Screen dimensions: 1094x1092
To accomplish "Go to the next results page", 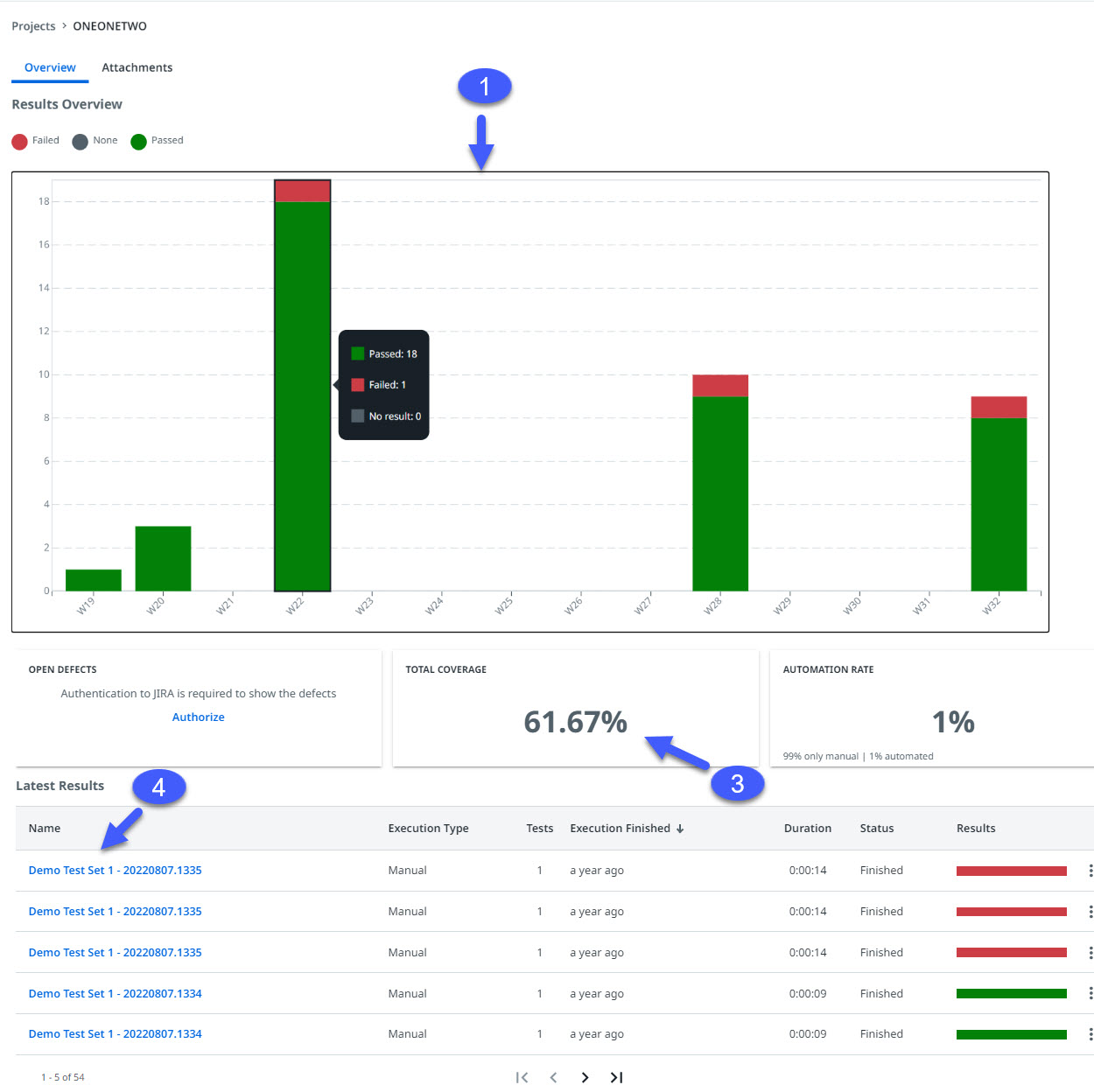I will click(x=585, y=1077).
